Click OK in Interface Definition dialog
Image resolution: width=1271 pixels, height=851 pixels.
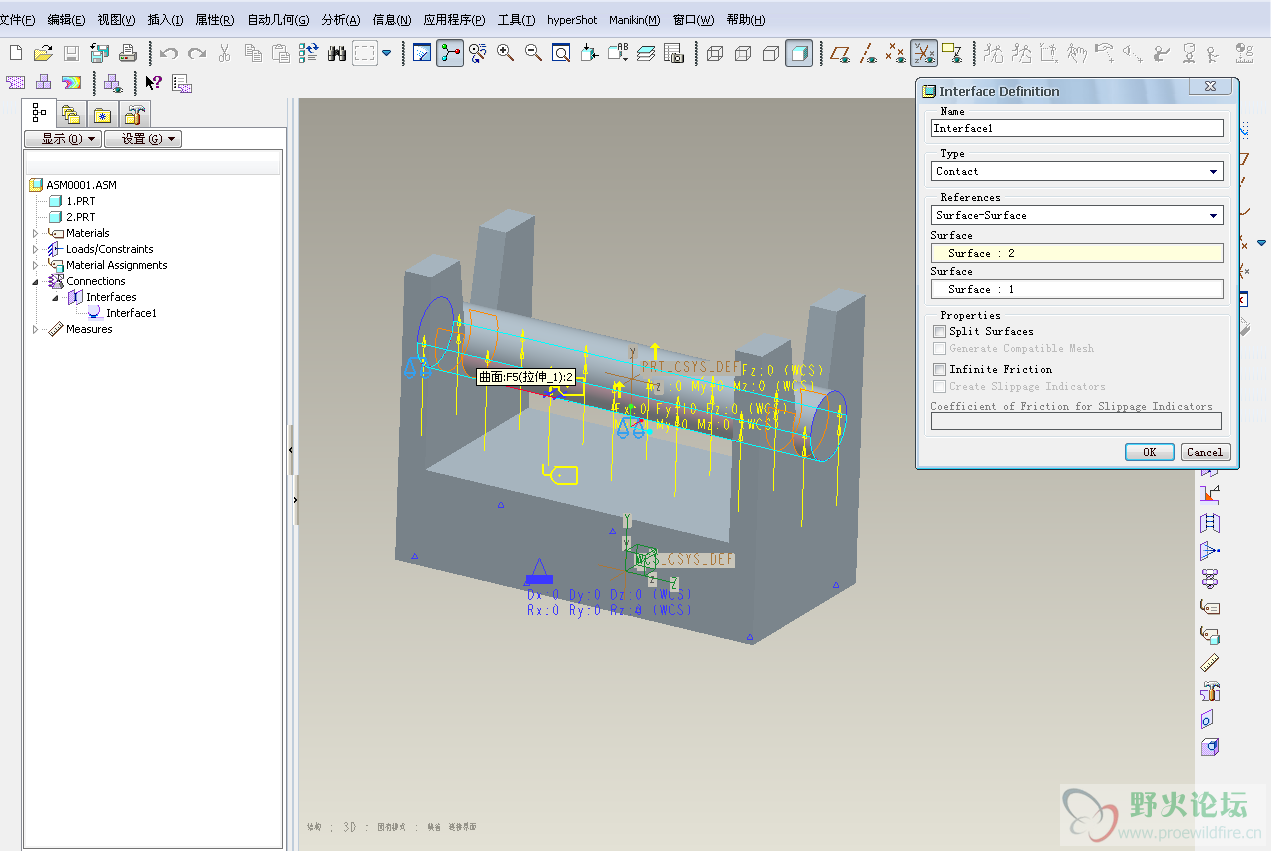[x=1149, y=452]
